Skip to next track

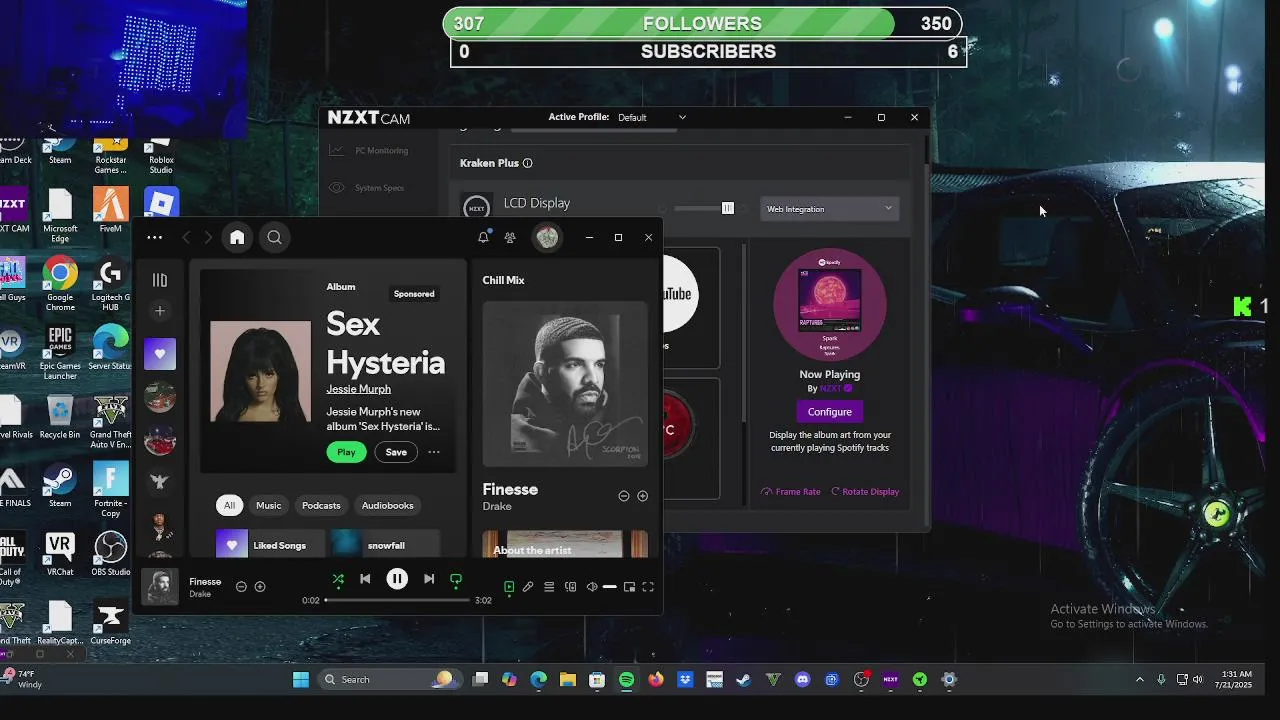click(x=429, y=579)
